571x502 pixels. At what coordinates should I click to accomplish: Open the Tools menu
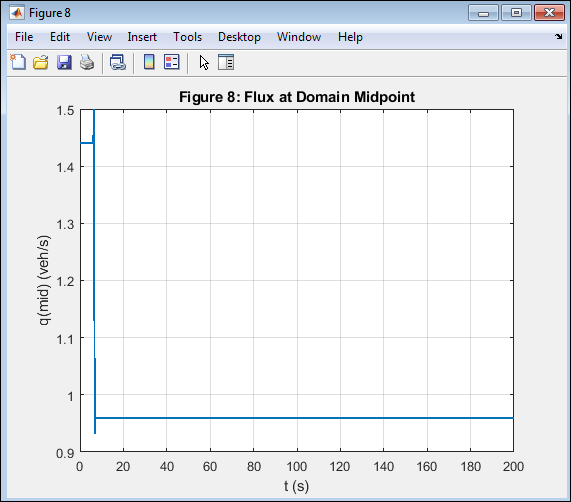pos(187,37)
